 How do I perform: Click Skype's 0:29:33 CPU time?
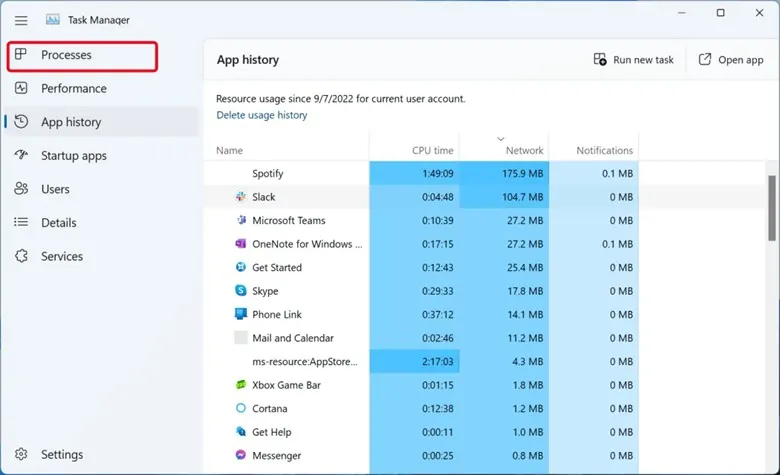coord(438,290)
